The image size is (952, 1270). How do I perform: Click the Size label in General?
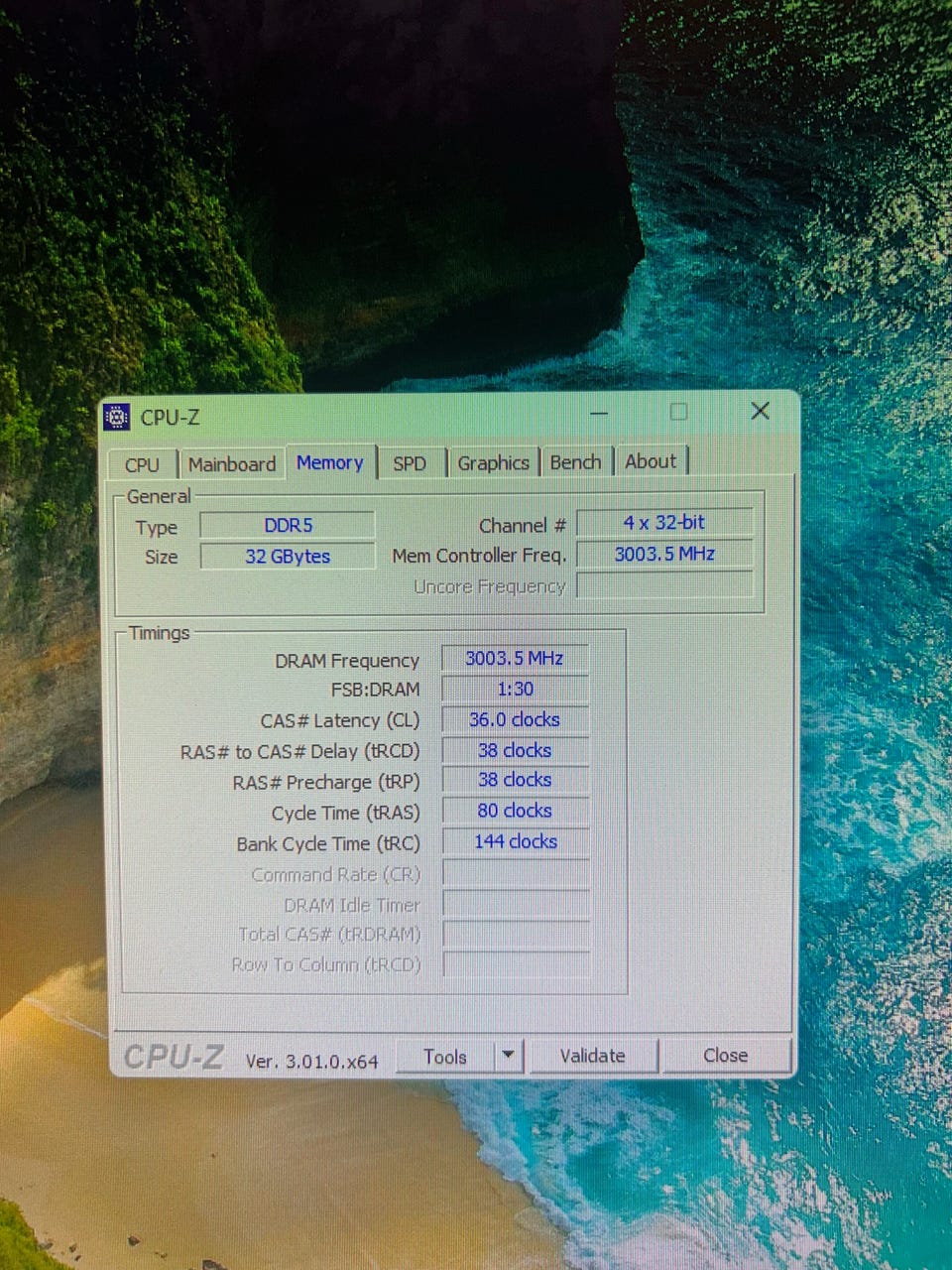(x=161, y=557)
